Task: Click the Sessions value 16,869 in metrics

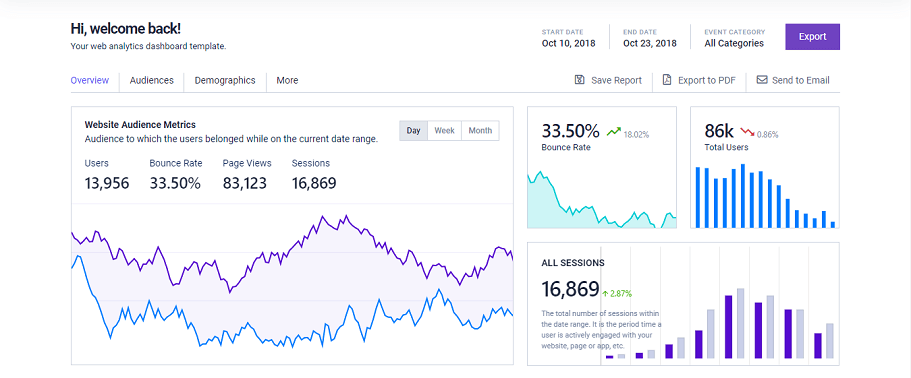Action: [x=314, y=183]
